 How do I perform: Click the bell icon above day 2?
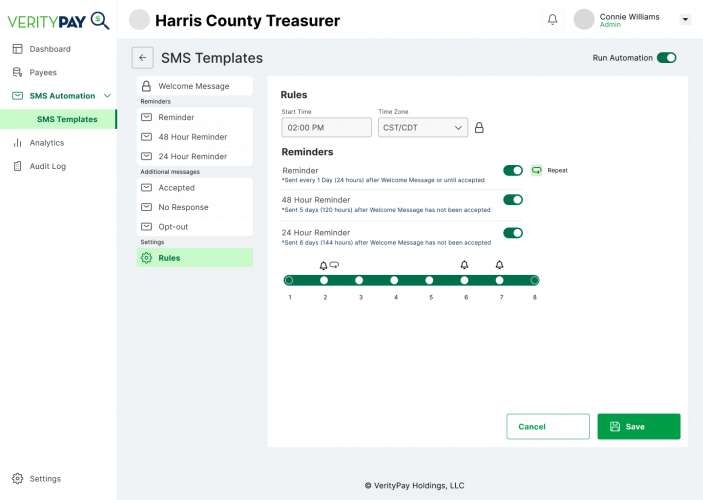(323, 265)
